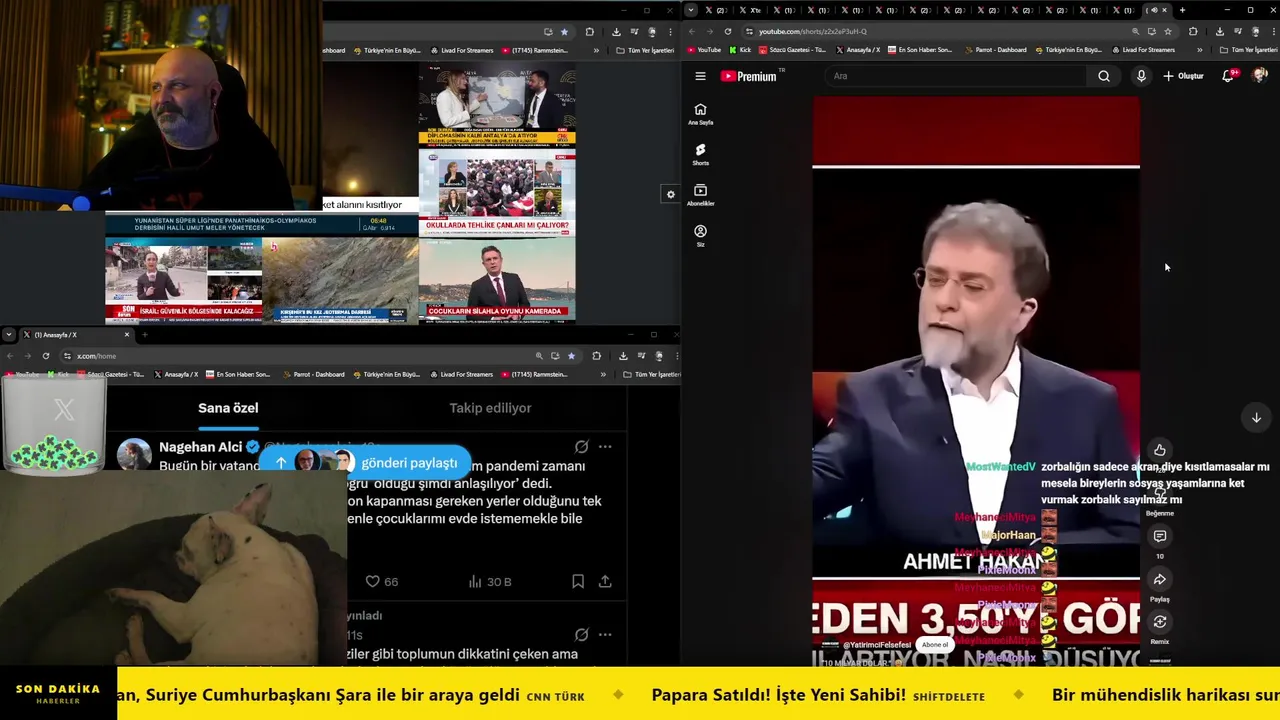Image resolution: width=1280 pixels, height=720 pixels.
Task: Open Downloads in the x.com browser window
Action: click(623, 356)
